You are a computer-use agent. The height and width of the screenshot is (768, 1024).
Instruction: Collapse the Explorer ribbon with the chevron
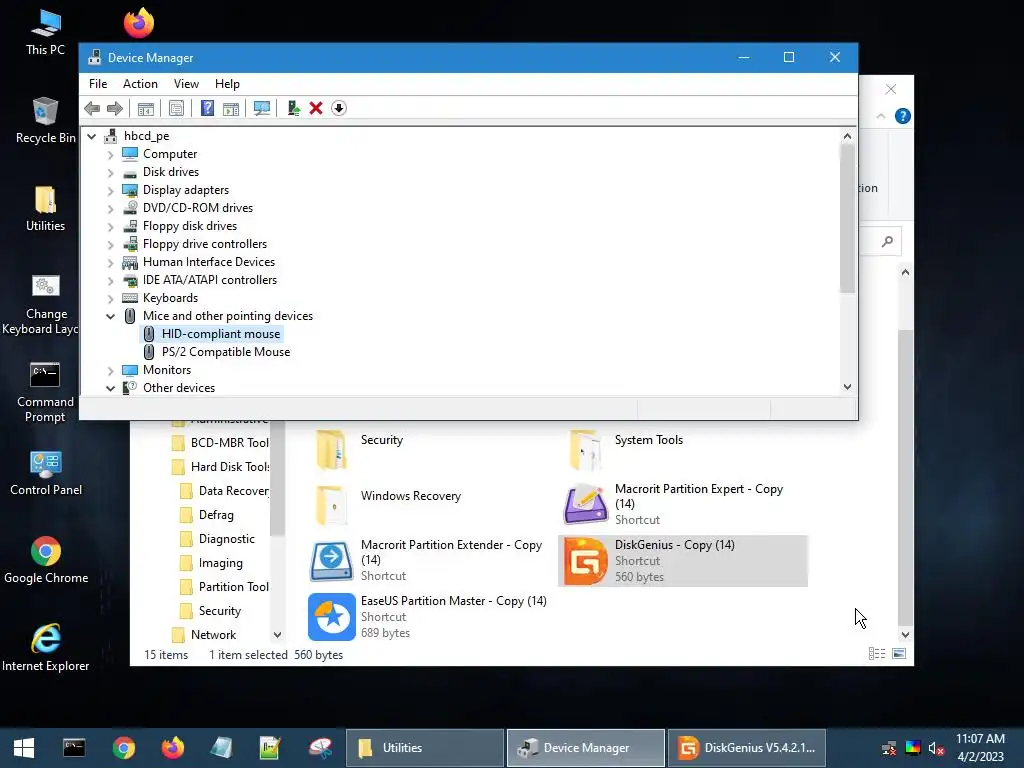click(x=881, y=116)
